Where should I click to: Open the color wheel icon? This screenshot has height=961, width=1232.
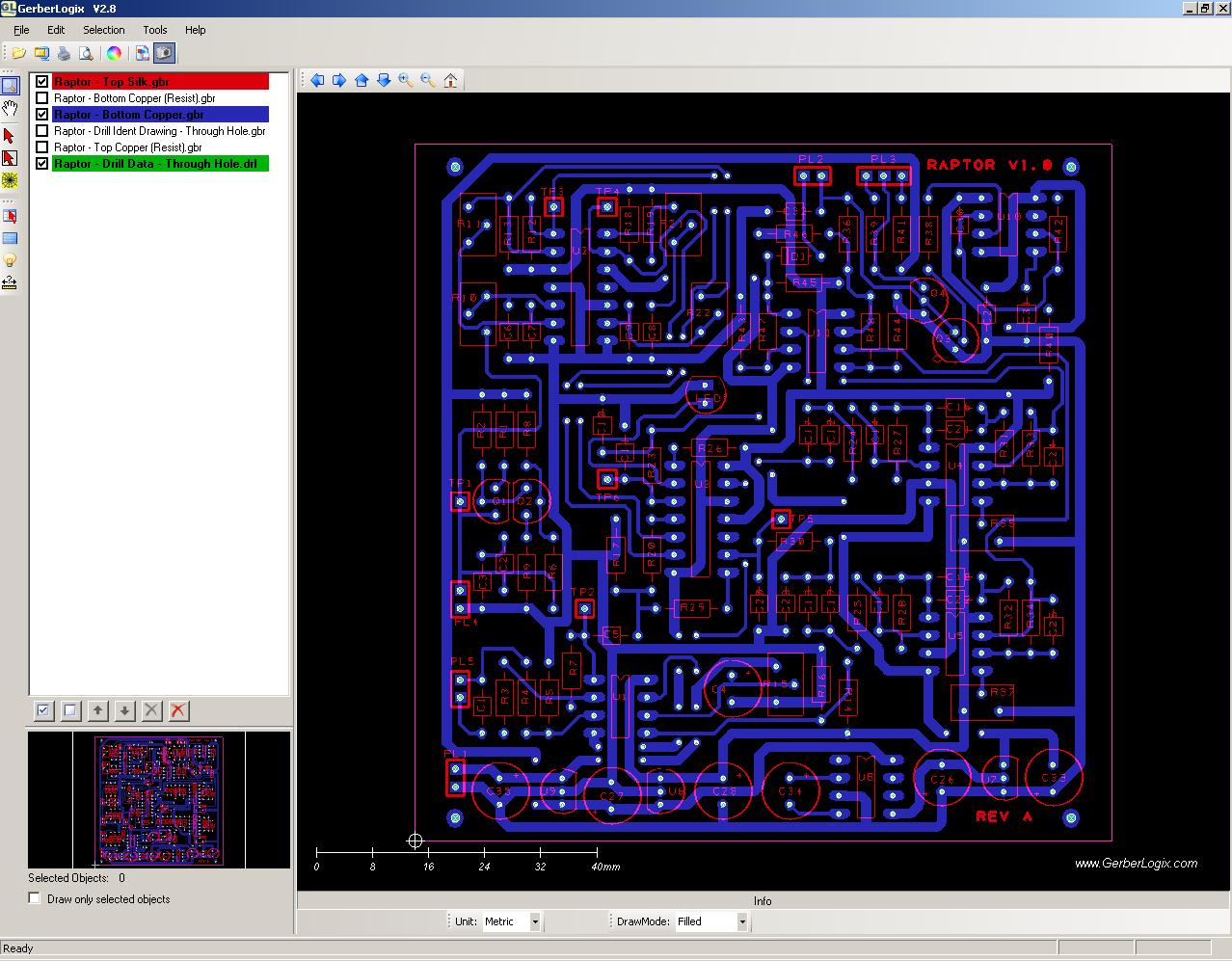coord(114,53)
